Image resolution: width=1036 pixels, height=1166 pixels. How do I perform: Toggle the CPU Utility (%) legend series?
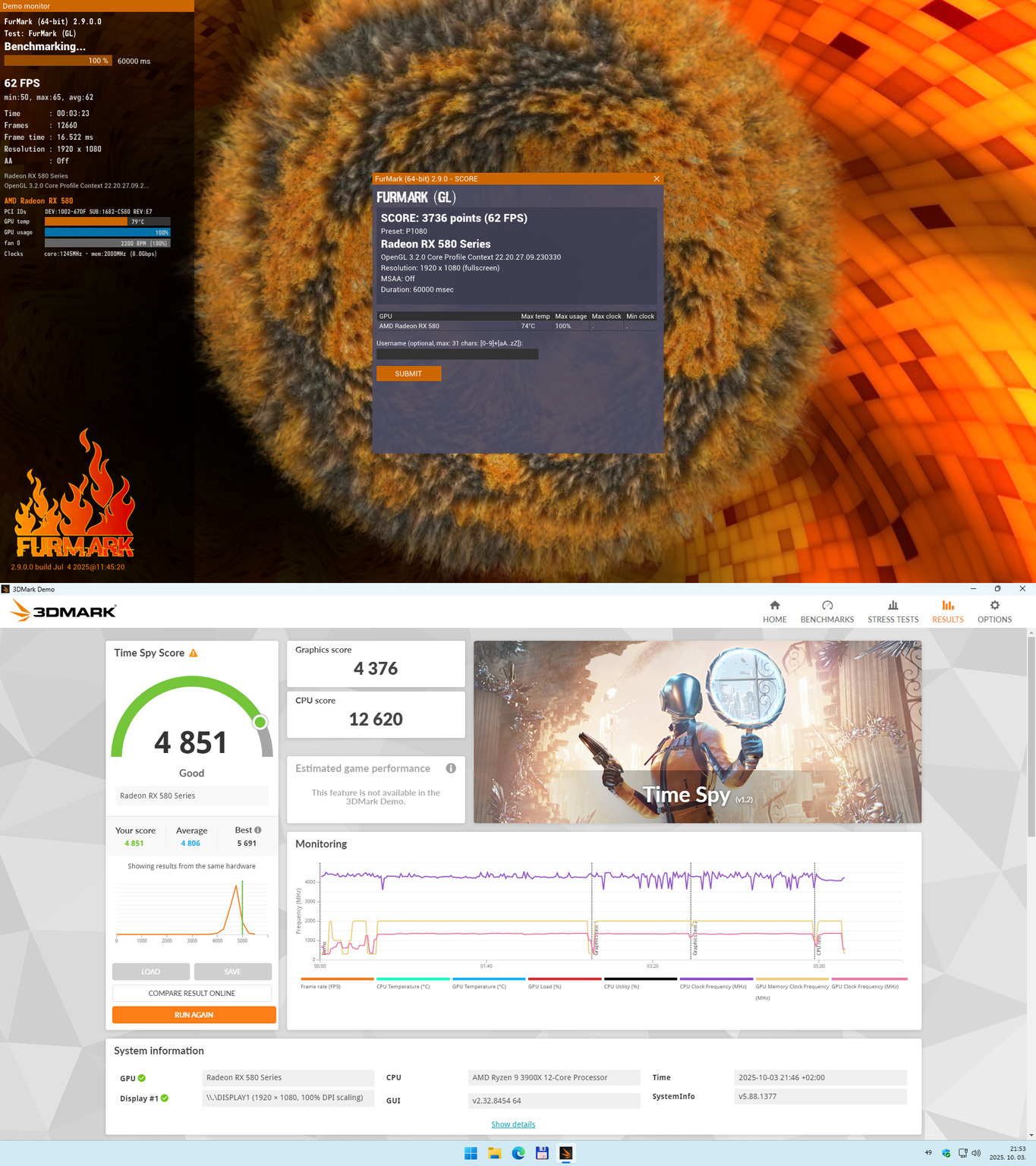click(x=641, y=984)
